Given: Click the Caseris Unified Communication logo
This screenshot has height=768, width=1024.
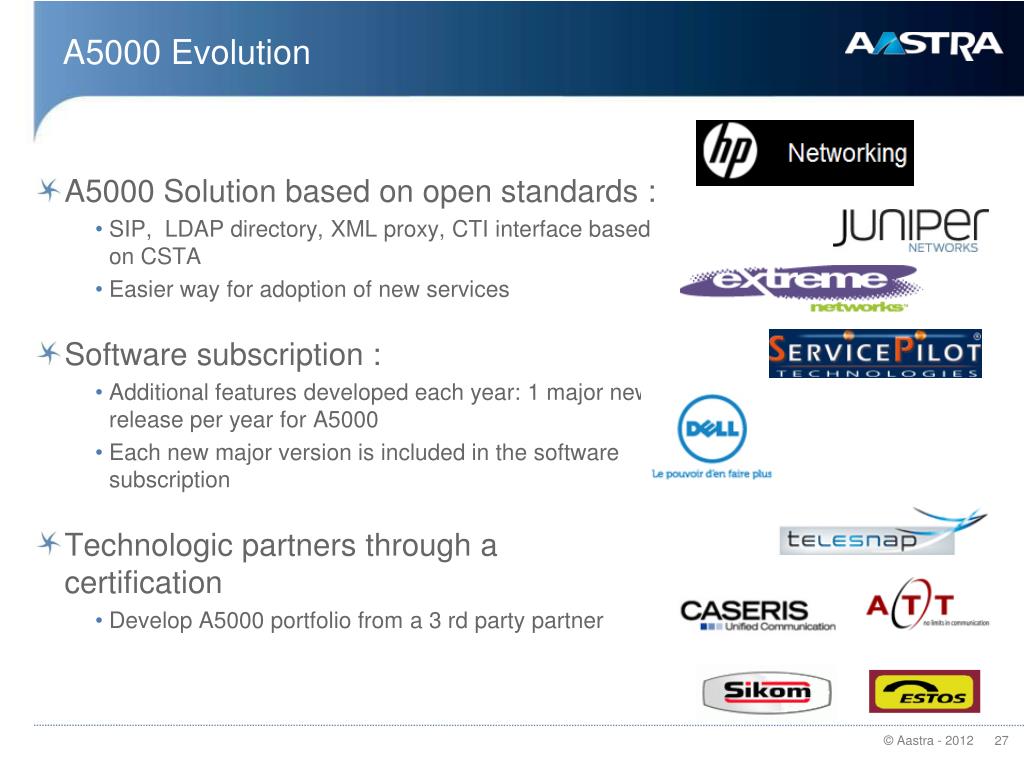Looking at the screenshot, I should click(758, 615).
